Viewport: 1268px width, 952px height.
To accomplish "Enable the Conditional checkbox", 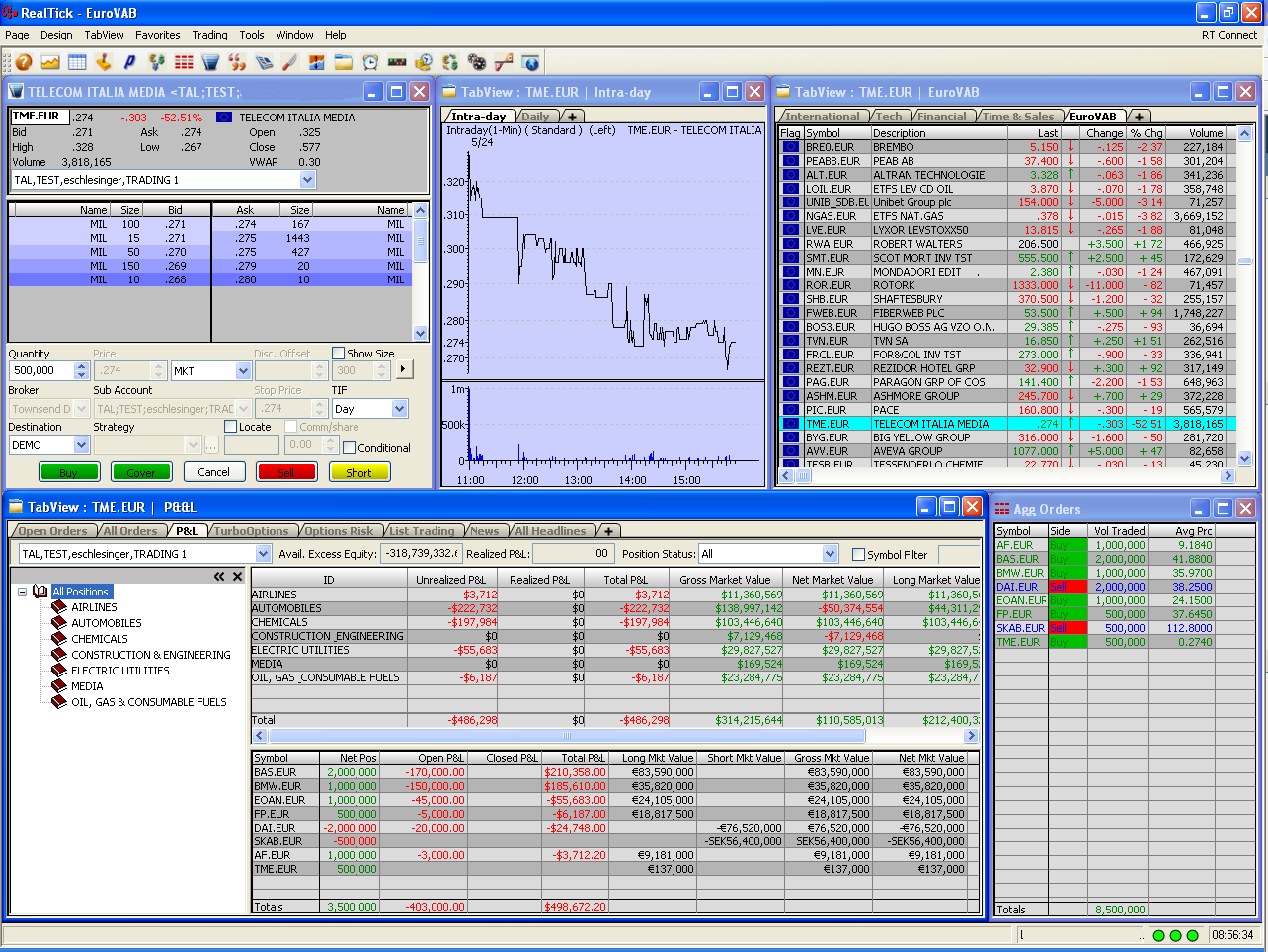I will point(350,447).
